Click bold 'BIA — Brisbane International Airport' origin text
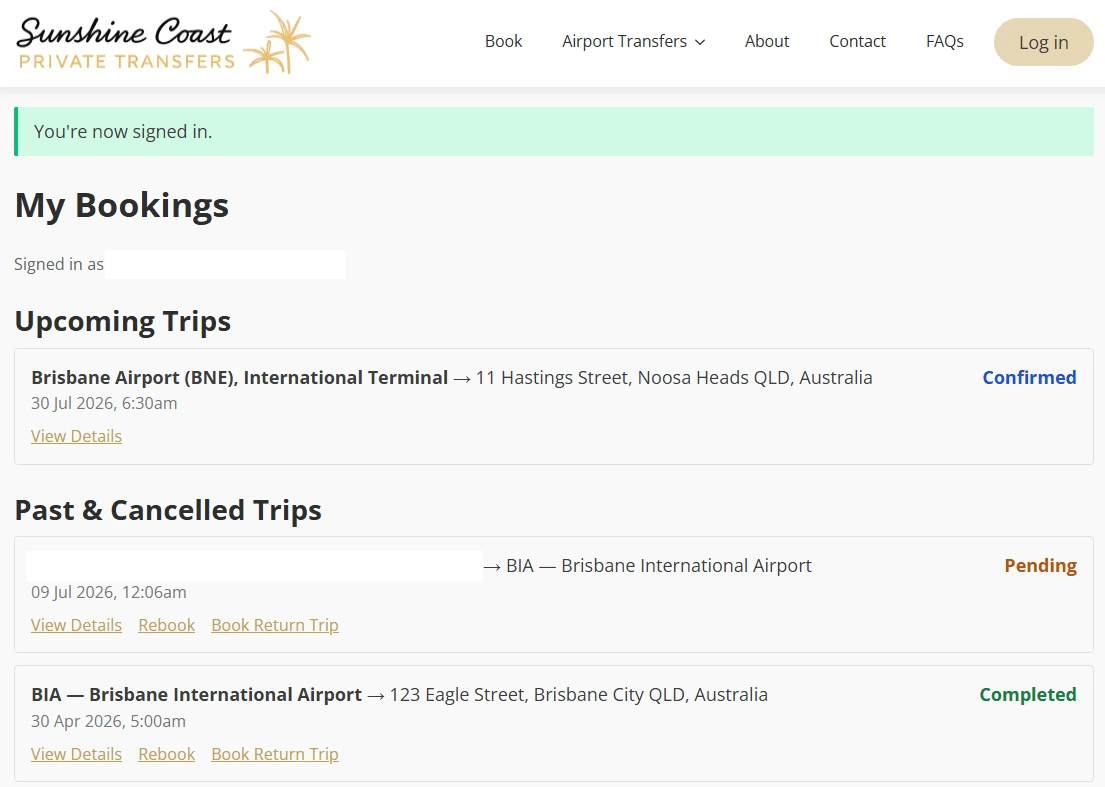Image resolution: width=1105 pixels, height=787 pixels. [197, 695]
